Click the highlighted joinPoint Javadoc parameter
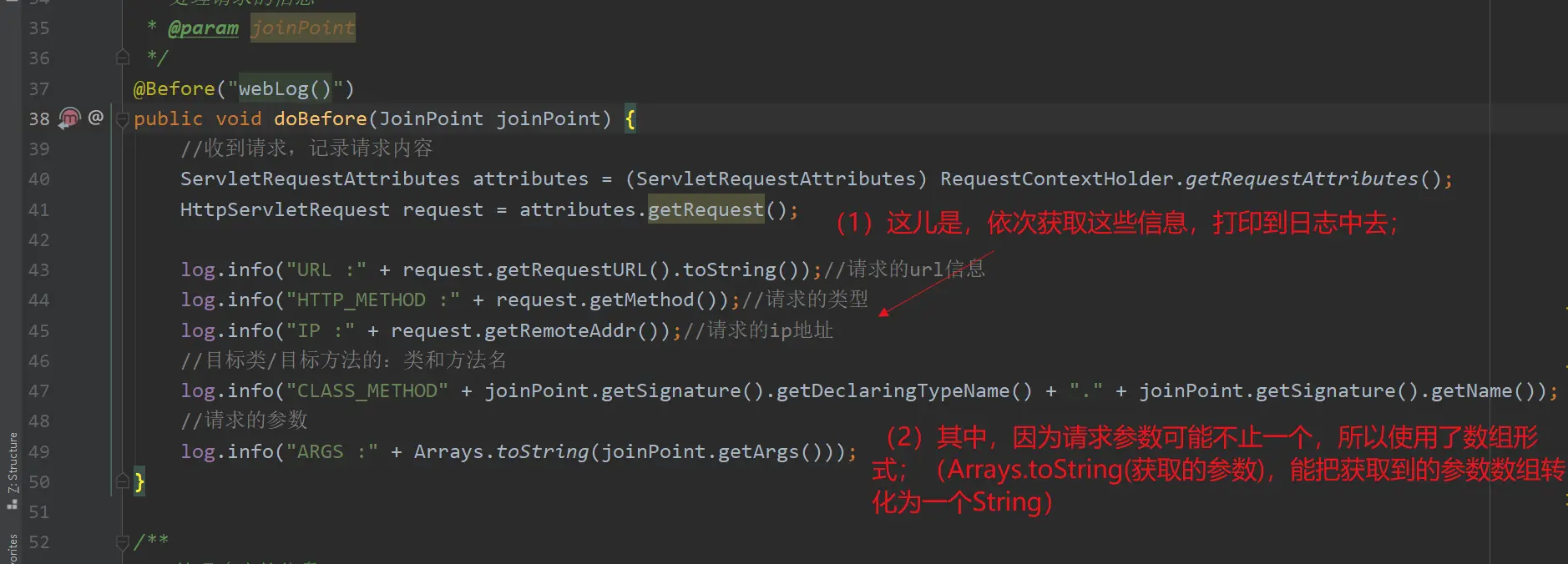1568x564 pixels. coord(303,28)
